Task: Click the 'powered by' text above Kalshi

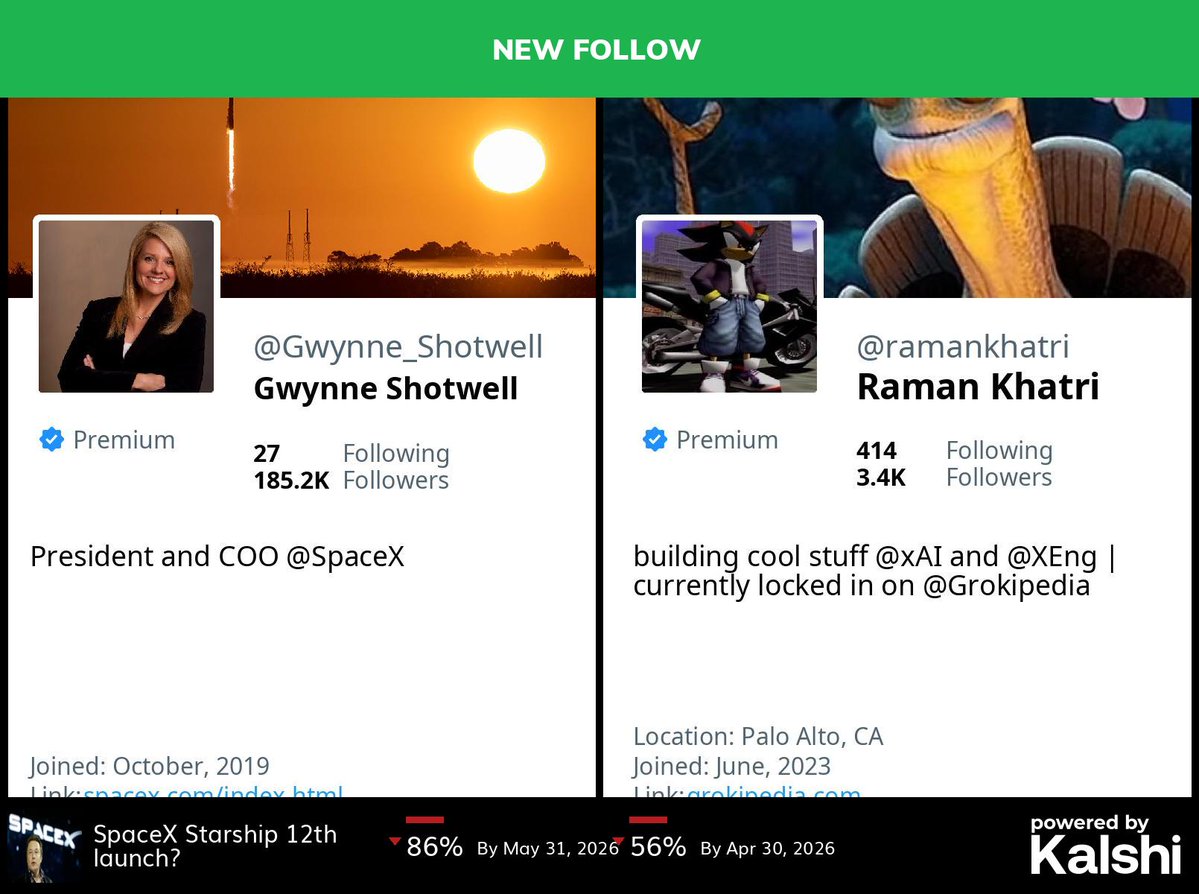Action: [1090, 824]
